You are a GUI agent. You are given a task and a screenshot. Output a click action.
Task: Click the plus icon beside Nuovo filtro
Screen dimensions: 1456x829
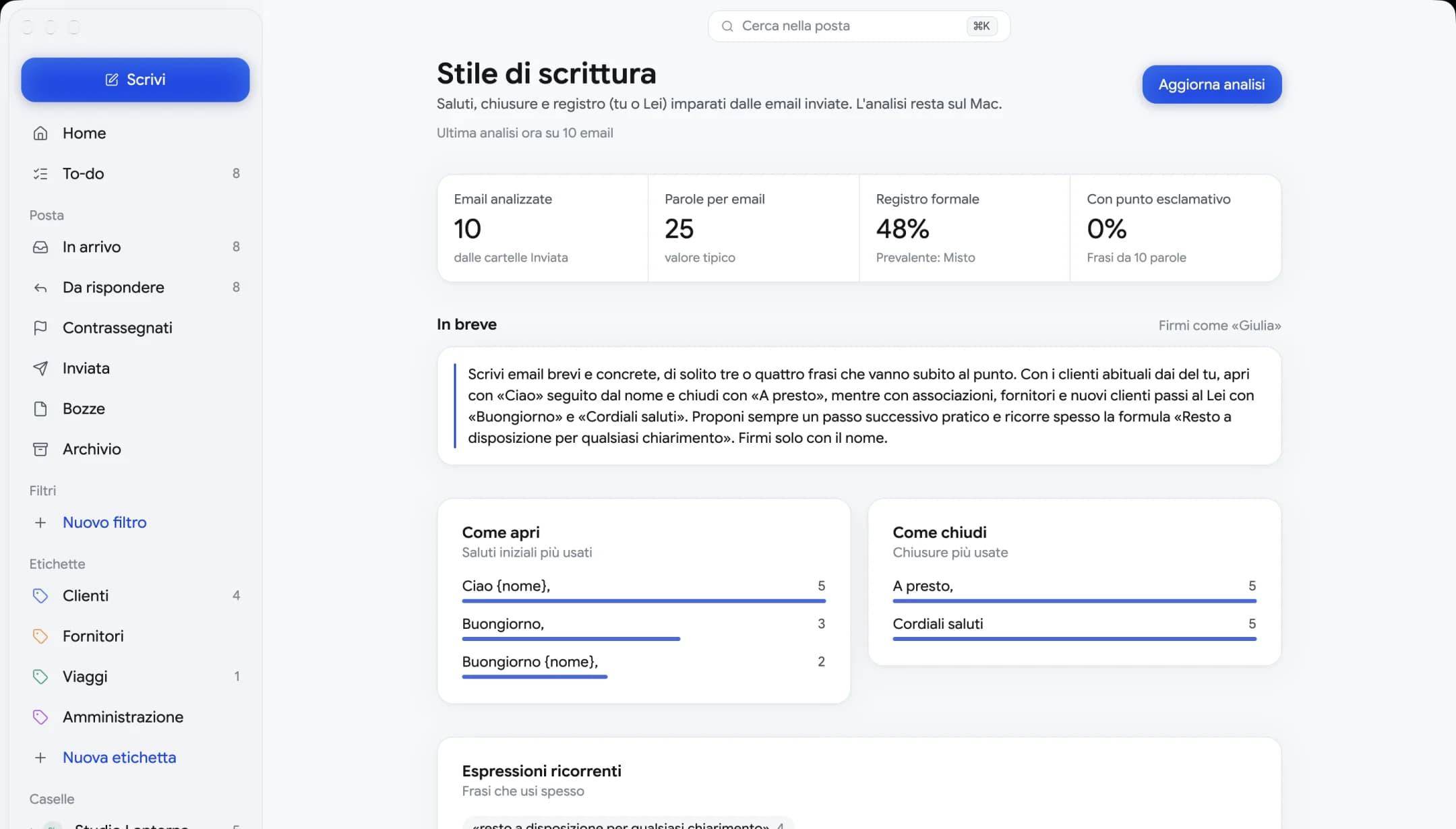pyautogui.click(x=40, y=523)
